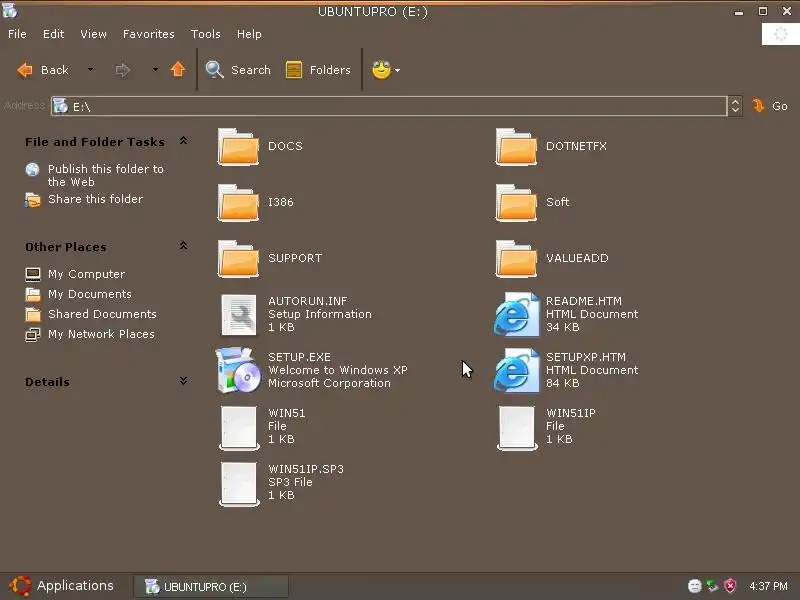
Task: Collapse the Other Places panel
Action: coord(183,246)
